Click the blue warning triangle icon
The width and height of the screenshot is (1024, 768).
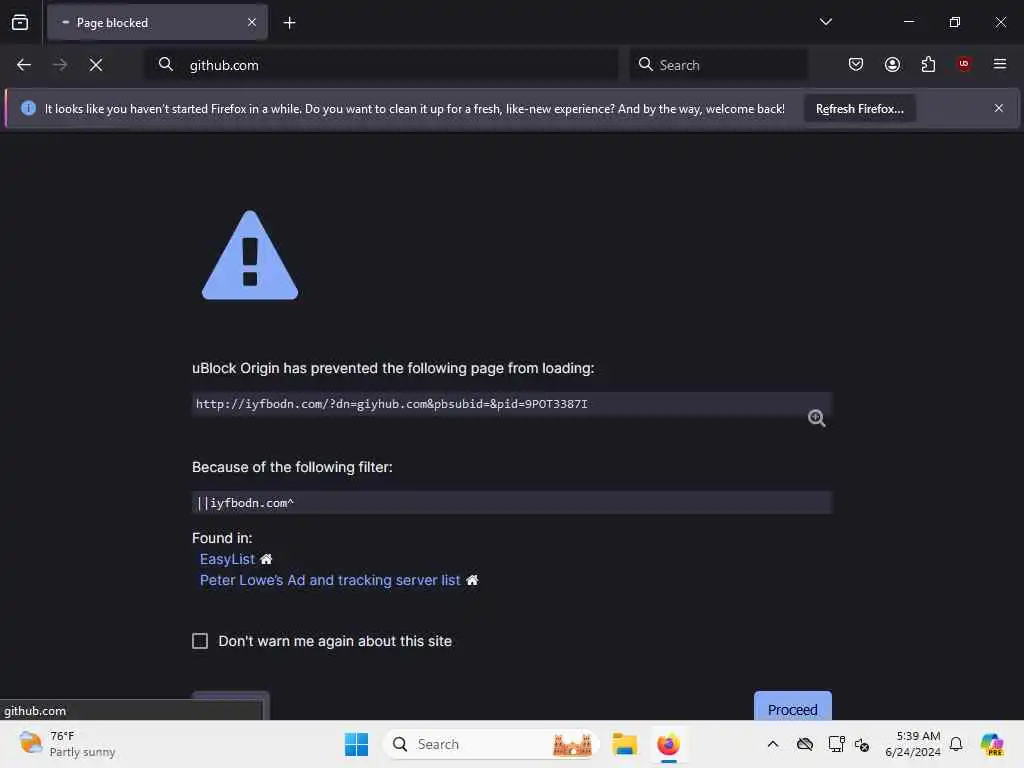[x=250, y=256]
